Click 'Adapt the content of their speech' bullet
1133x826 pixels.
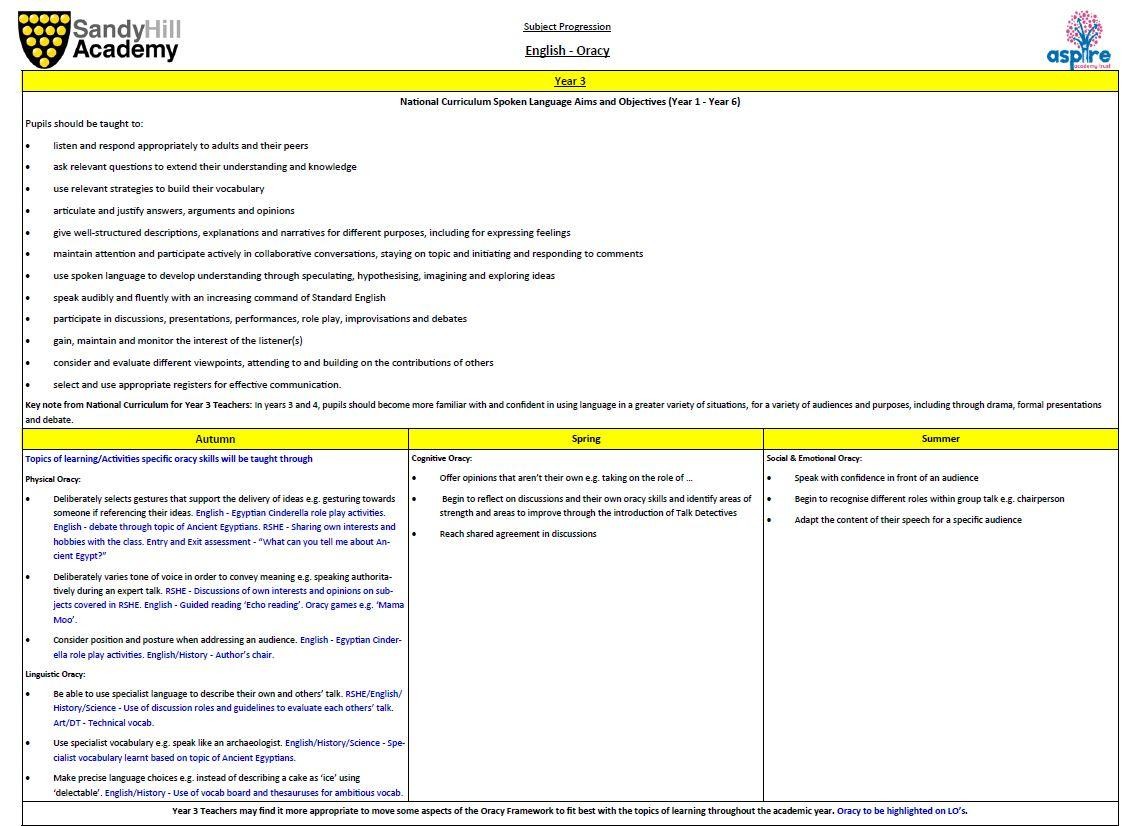click(x=908, y=520)
